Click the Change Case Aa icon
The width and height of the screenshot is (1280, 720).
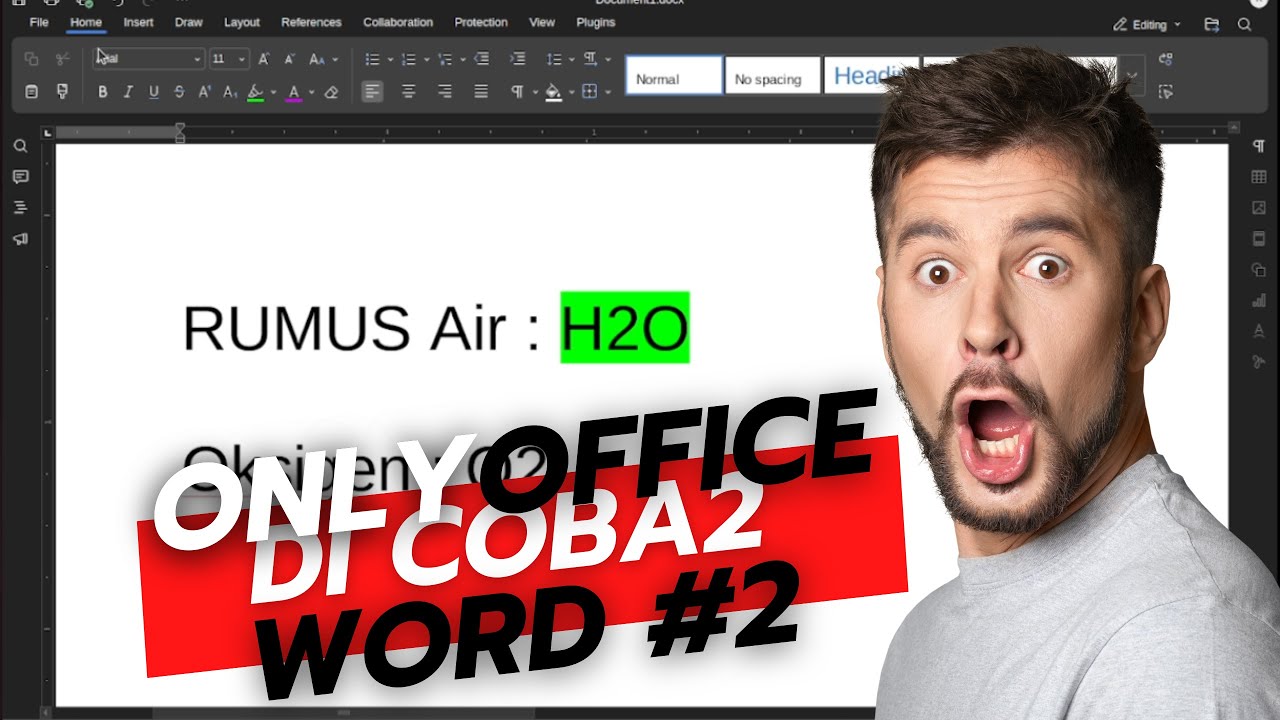coord(317,59)
